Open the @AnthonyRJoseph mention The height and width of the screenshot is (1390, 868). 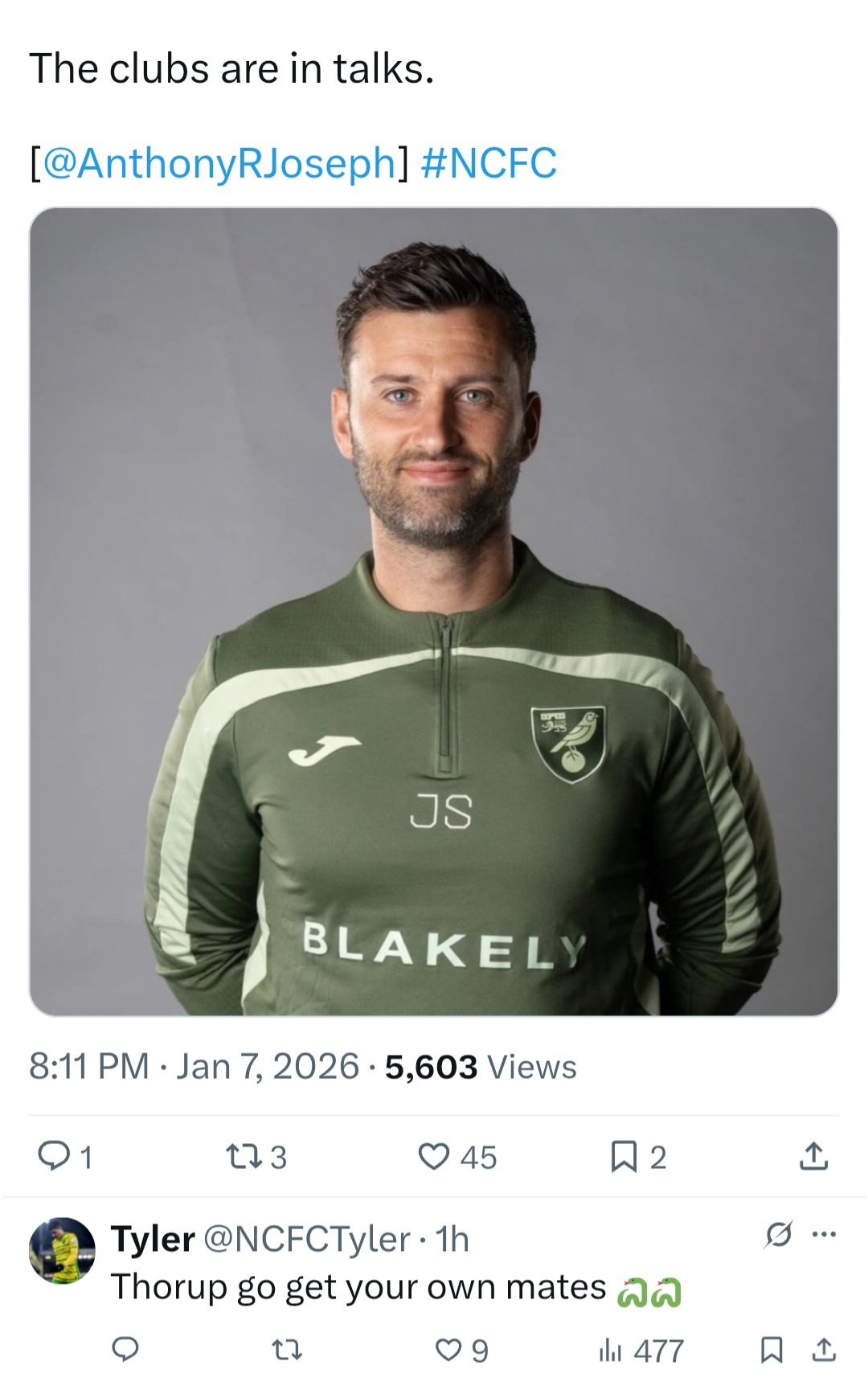tap(219, 163)
